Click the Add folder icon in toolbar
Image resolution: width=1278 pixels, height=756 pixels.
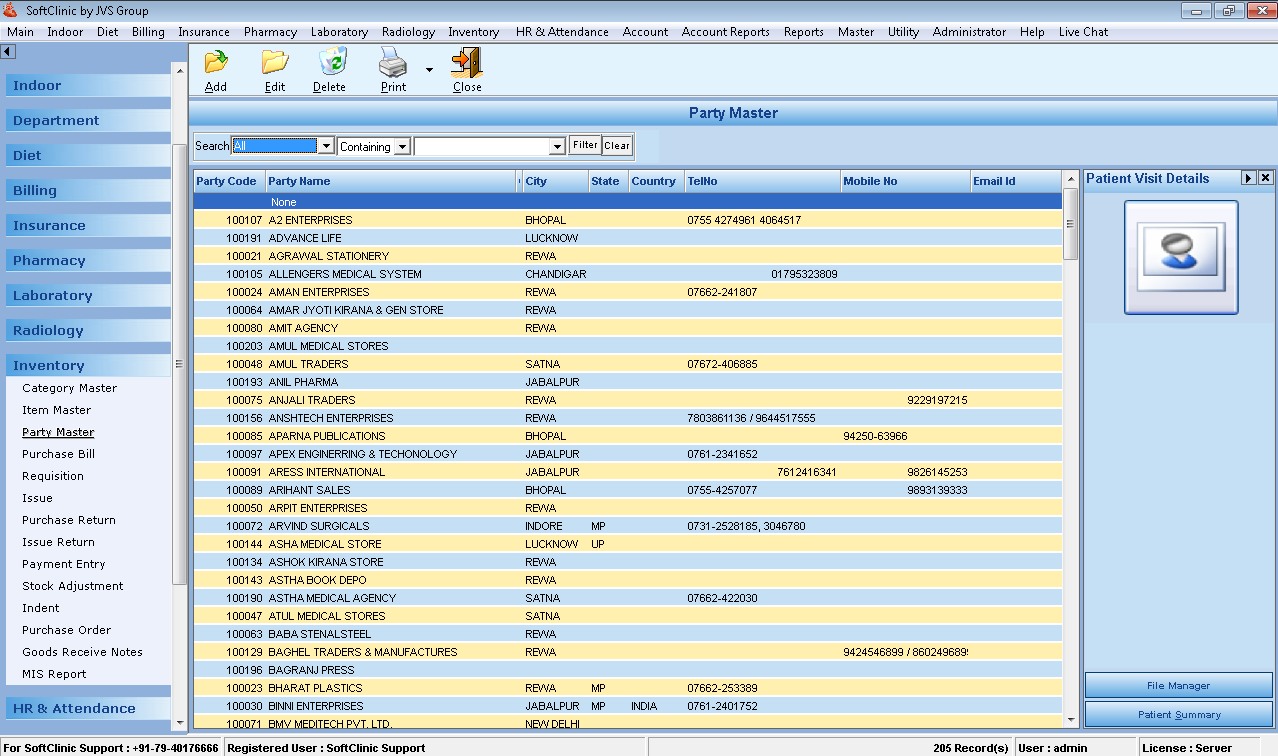(x=216, y=63)
